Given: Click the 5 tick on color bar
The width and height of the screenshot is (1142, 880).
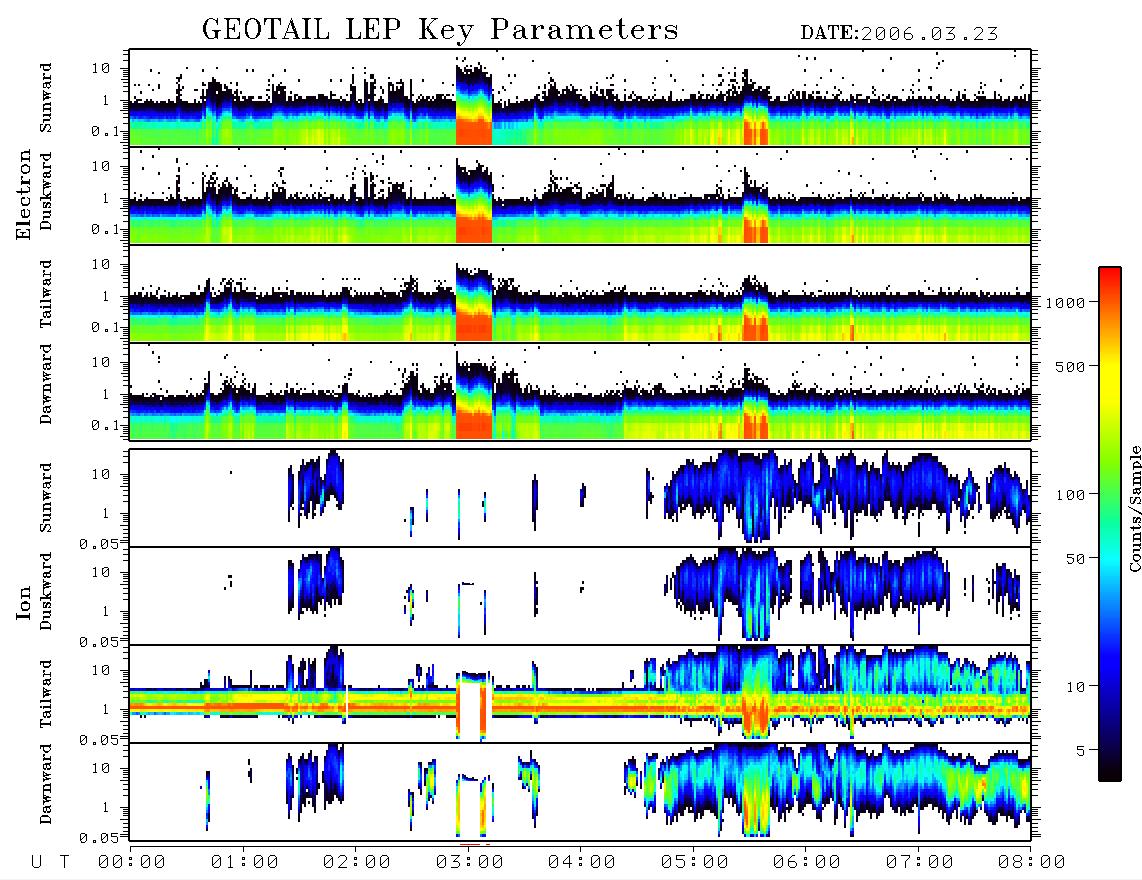Looking at the screenshot, I should click(1080, 751).
